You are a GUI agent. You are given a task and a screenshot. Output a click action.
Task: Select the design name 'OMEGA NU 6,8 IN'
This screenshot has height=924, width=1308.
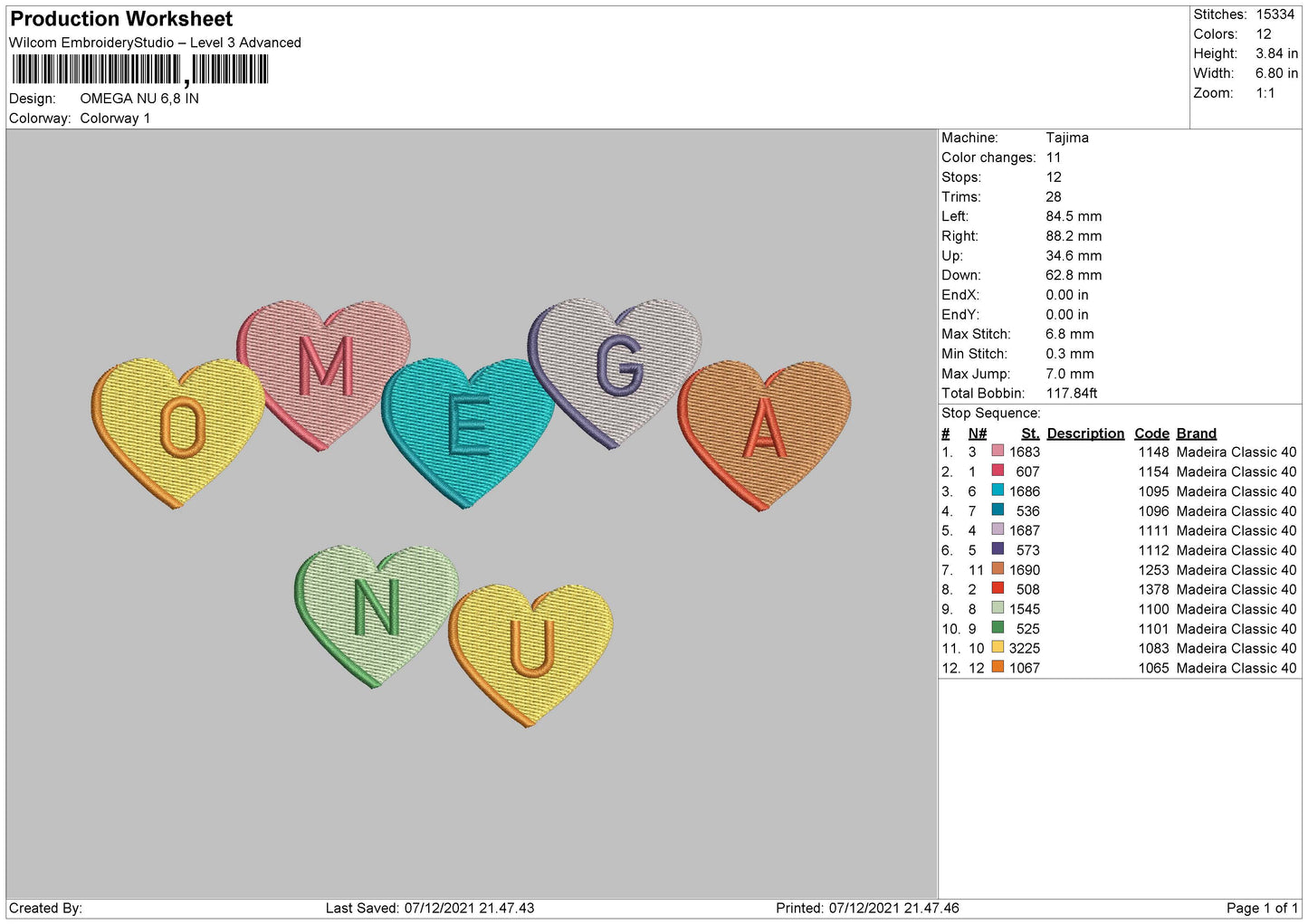pos(139,99)
